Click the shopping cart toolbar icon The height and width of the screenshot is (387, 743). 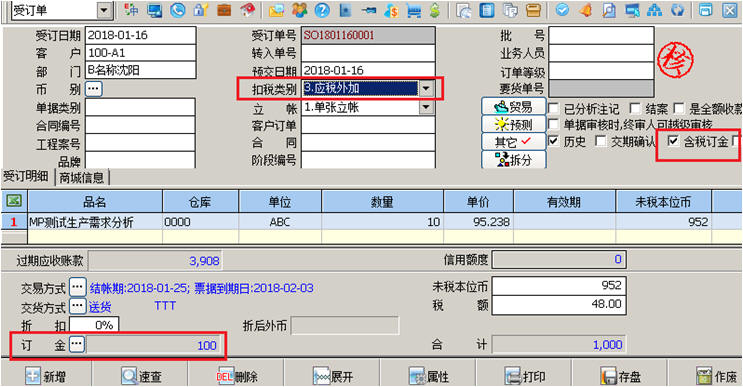click(x=413, y=10)
